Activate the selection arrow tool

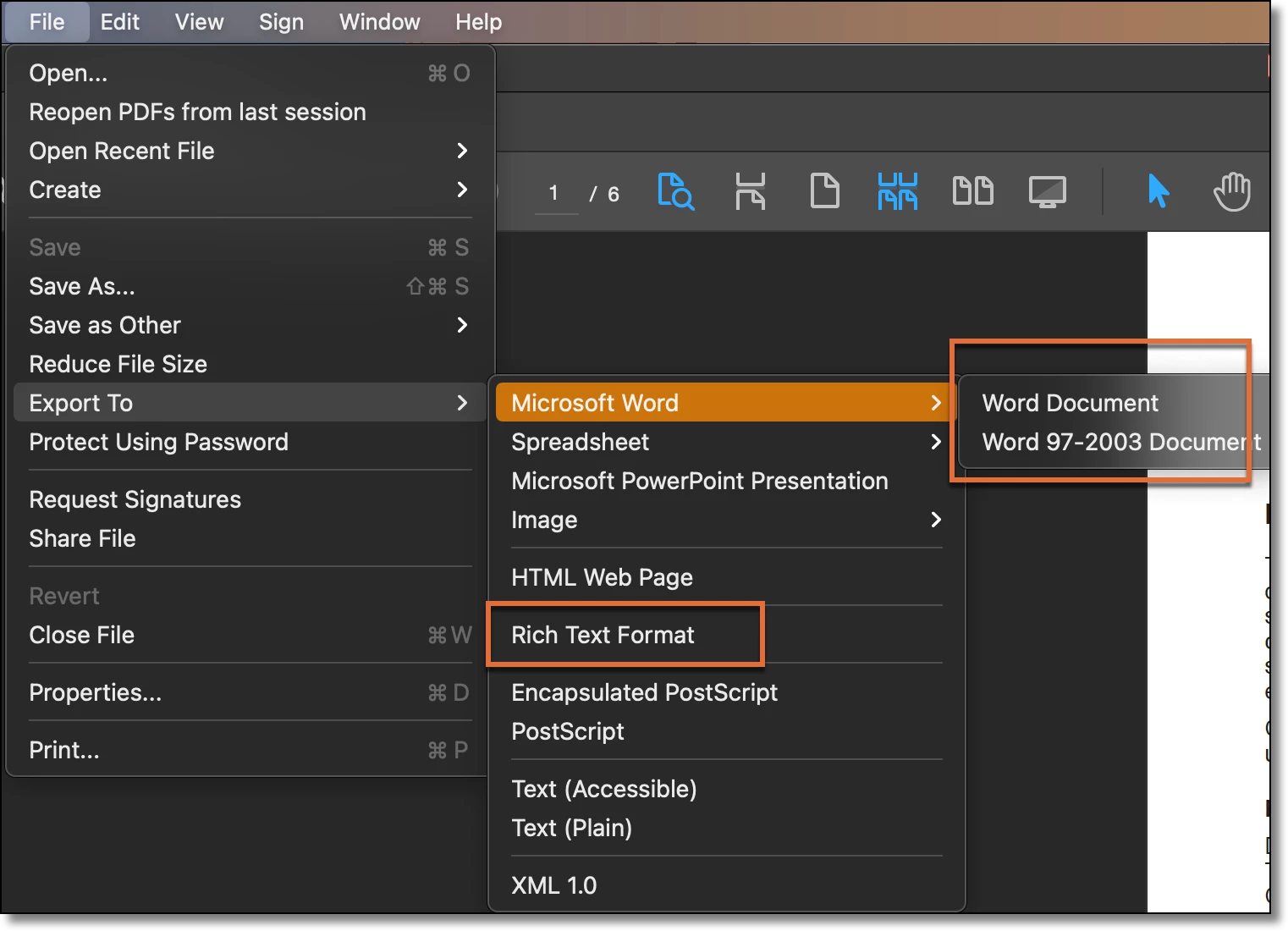click(x=1159, y=191)
